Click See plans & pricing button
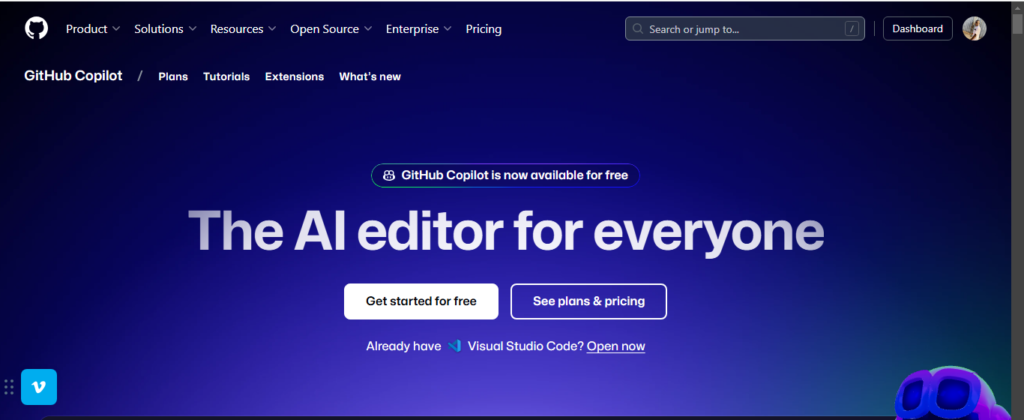Viewport: 1024px width, 420px height. click(588, 301)
